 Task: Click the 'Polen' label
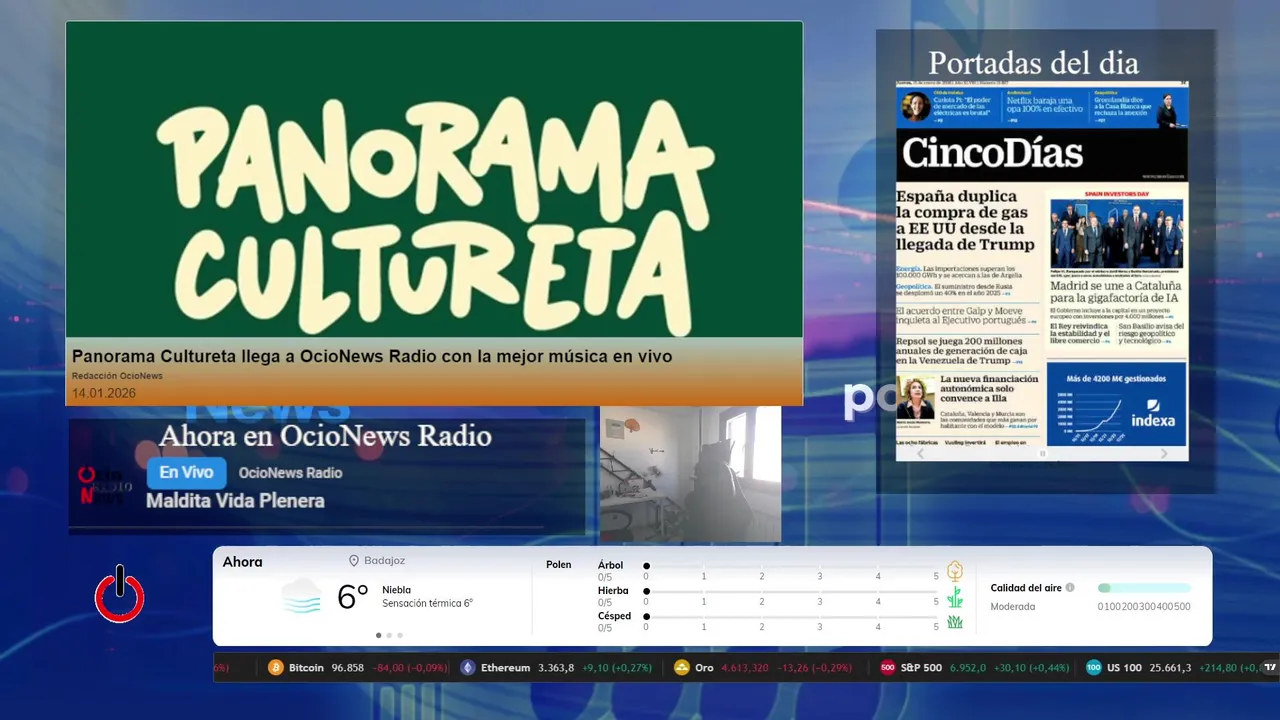(x=559, y=565)
